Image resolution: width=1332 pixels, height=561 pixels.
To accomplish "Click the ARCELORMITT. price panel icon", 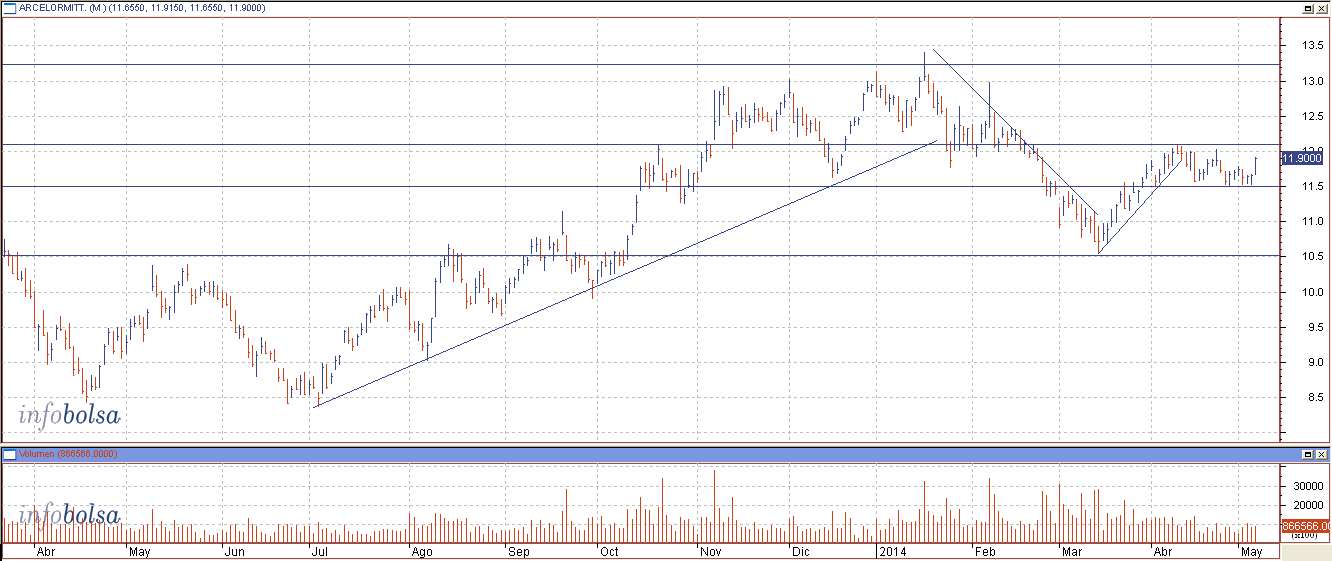I will point(9,9).
